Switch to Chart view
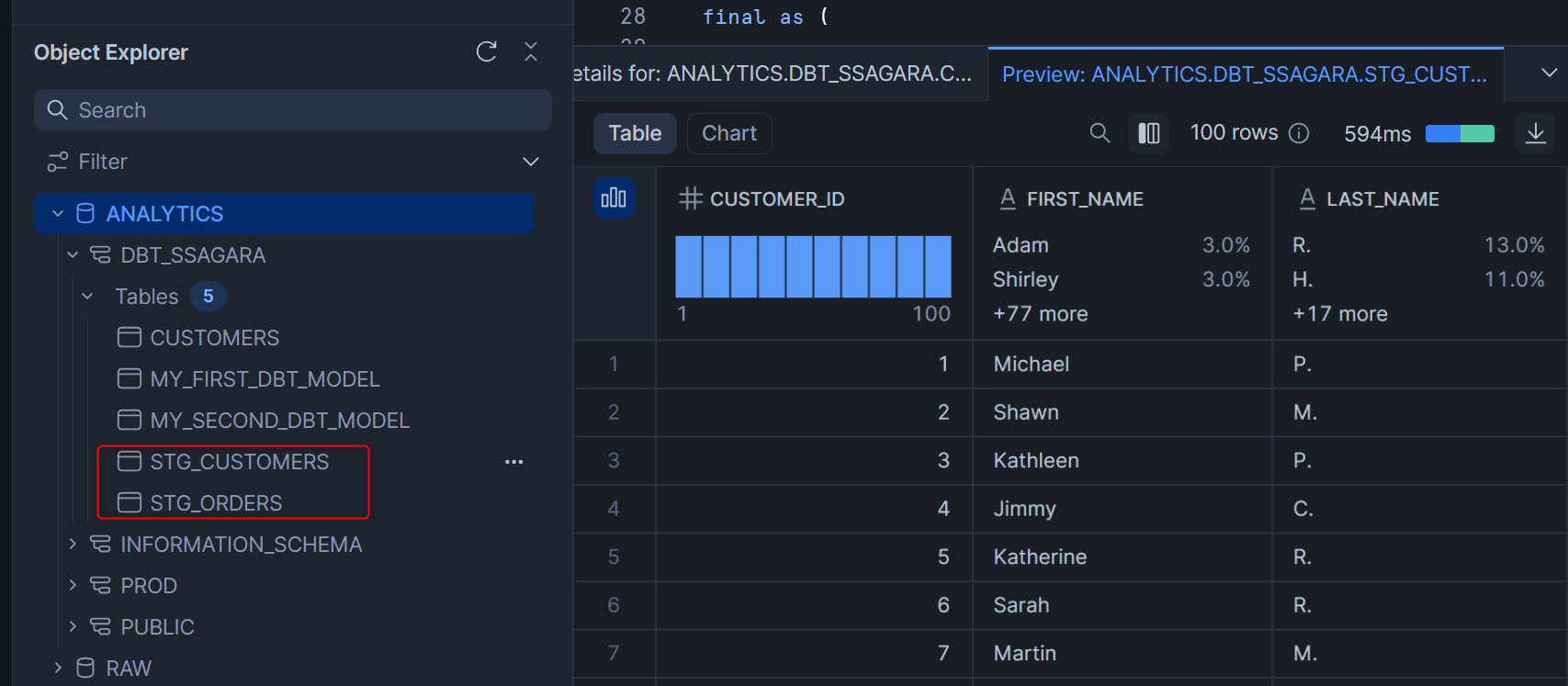1568x686 pixels. 729,133
